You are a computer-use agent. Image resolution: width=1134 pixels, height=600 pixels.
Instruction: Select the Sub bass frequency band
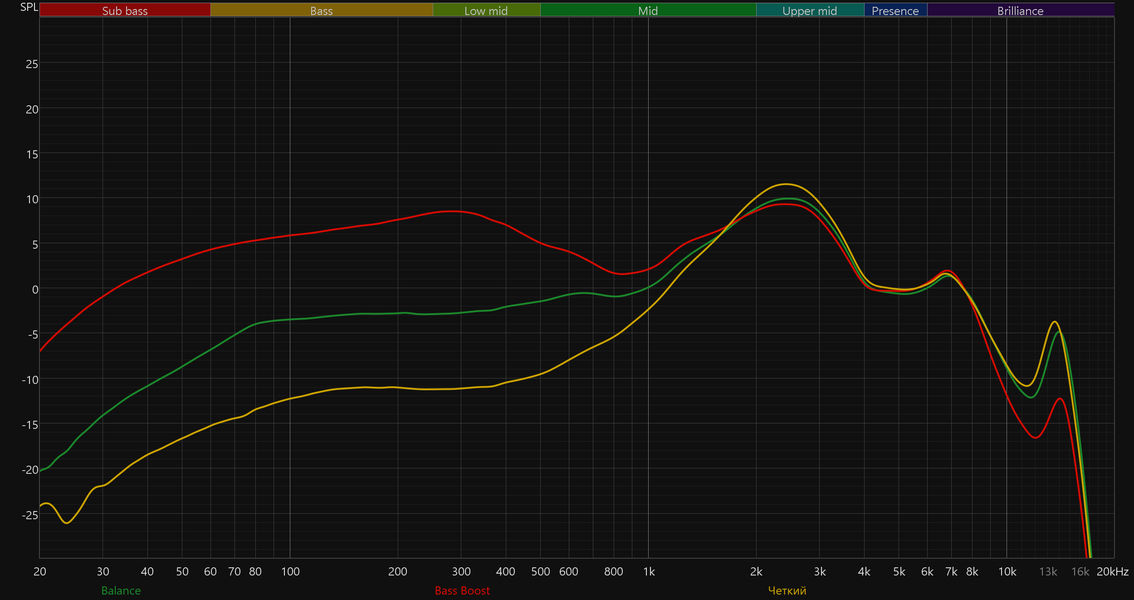click(125, 11)
